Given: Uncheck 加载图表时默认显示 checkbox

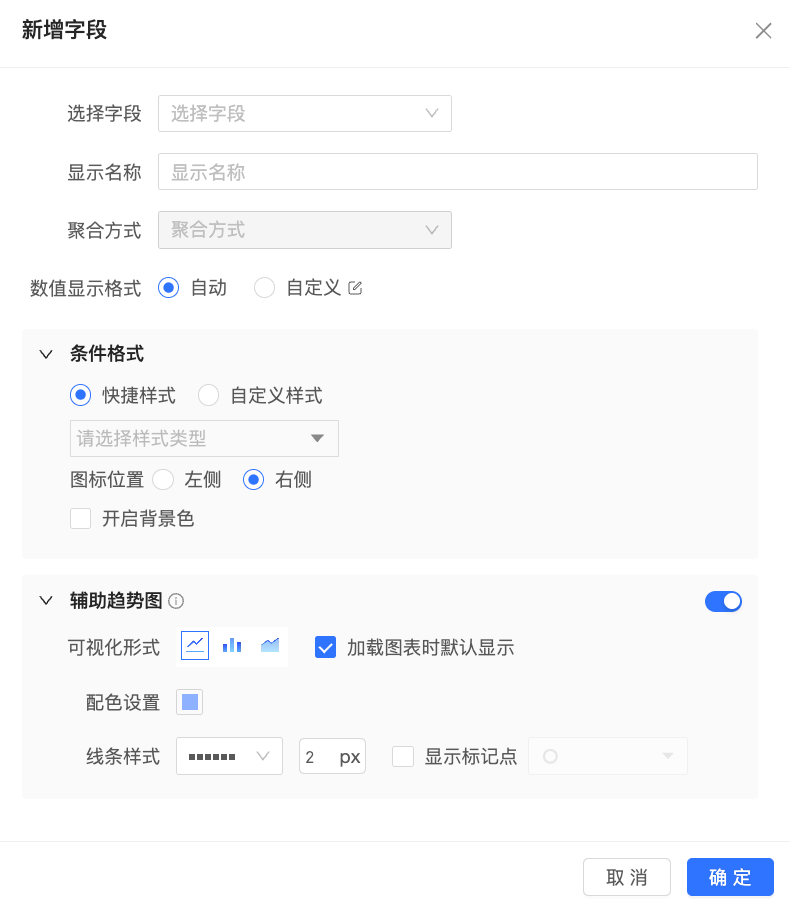Looking at the screenshot, I should (325, 647).
